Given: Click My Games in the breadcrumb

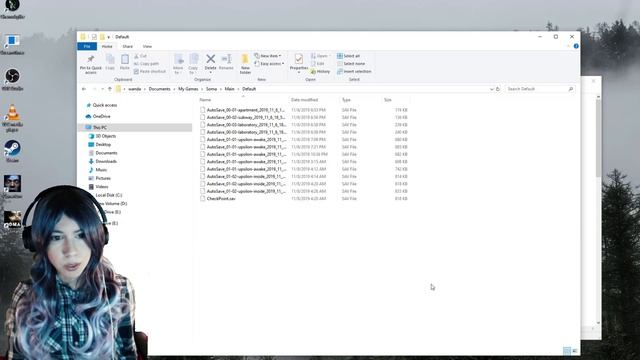Looking at the screenshot, I should pos(188,89).
